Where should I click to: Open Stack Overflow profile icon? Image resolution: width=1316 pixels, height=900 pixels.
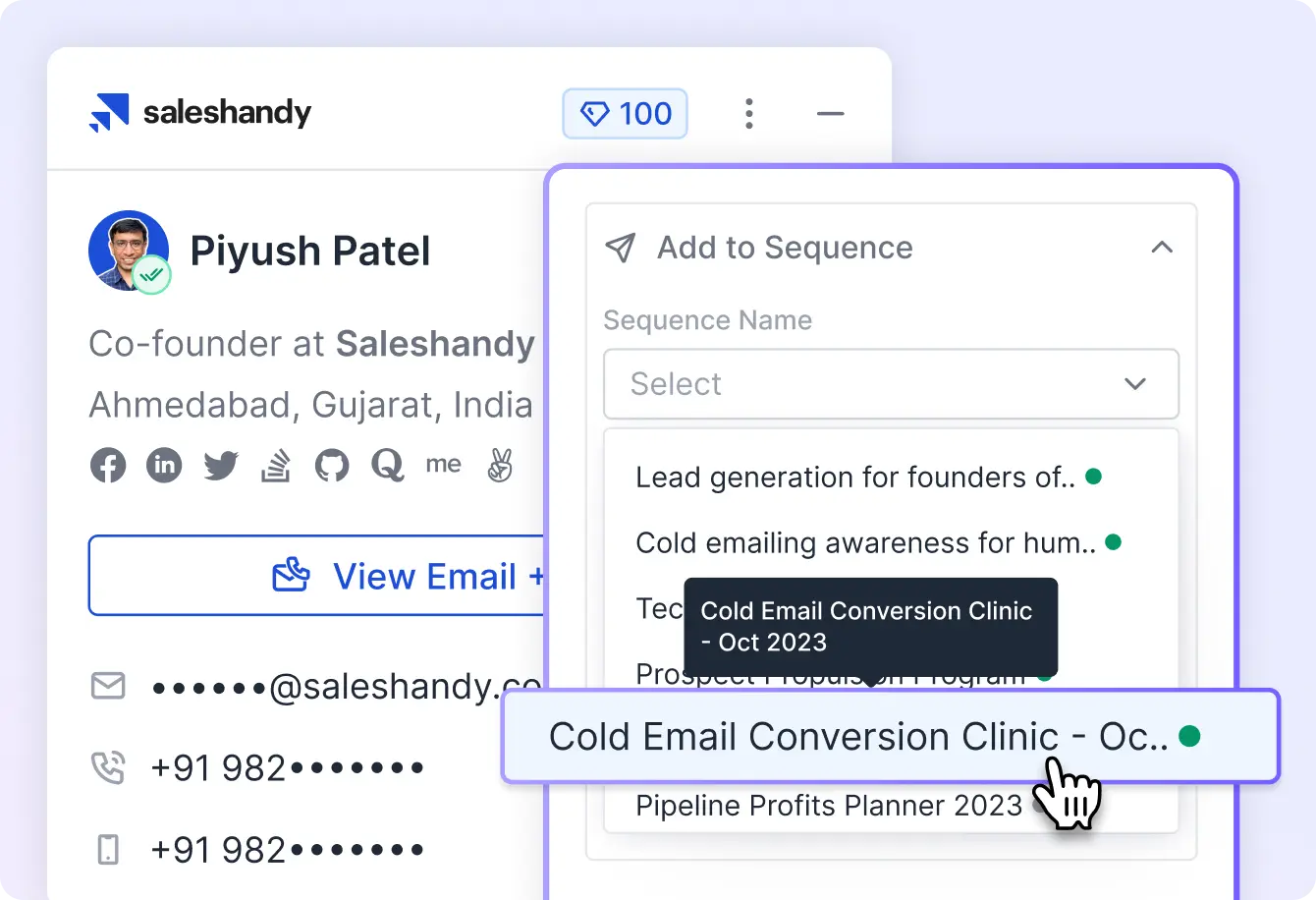276,465
